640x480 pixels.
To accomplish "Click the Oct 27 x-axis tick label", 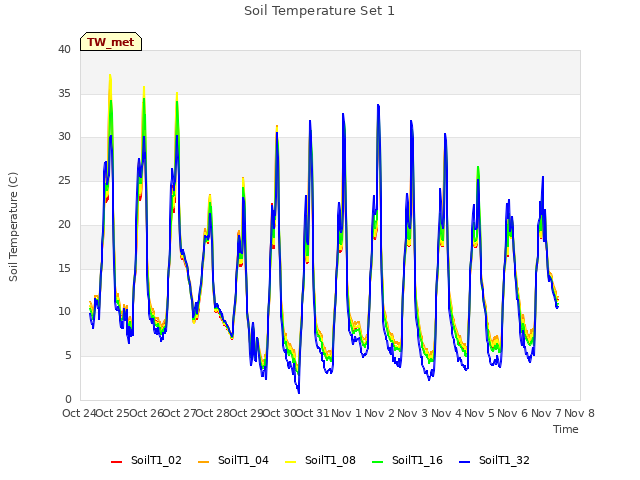I will click(180, 413).
